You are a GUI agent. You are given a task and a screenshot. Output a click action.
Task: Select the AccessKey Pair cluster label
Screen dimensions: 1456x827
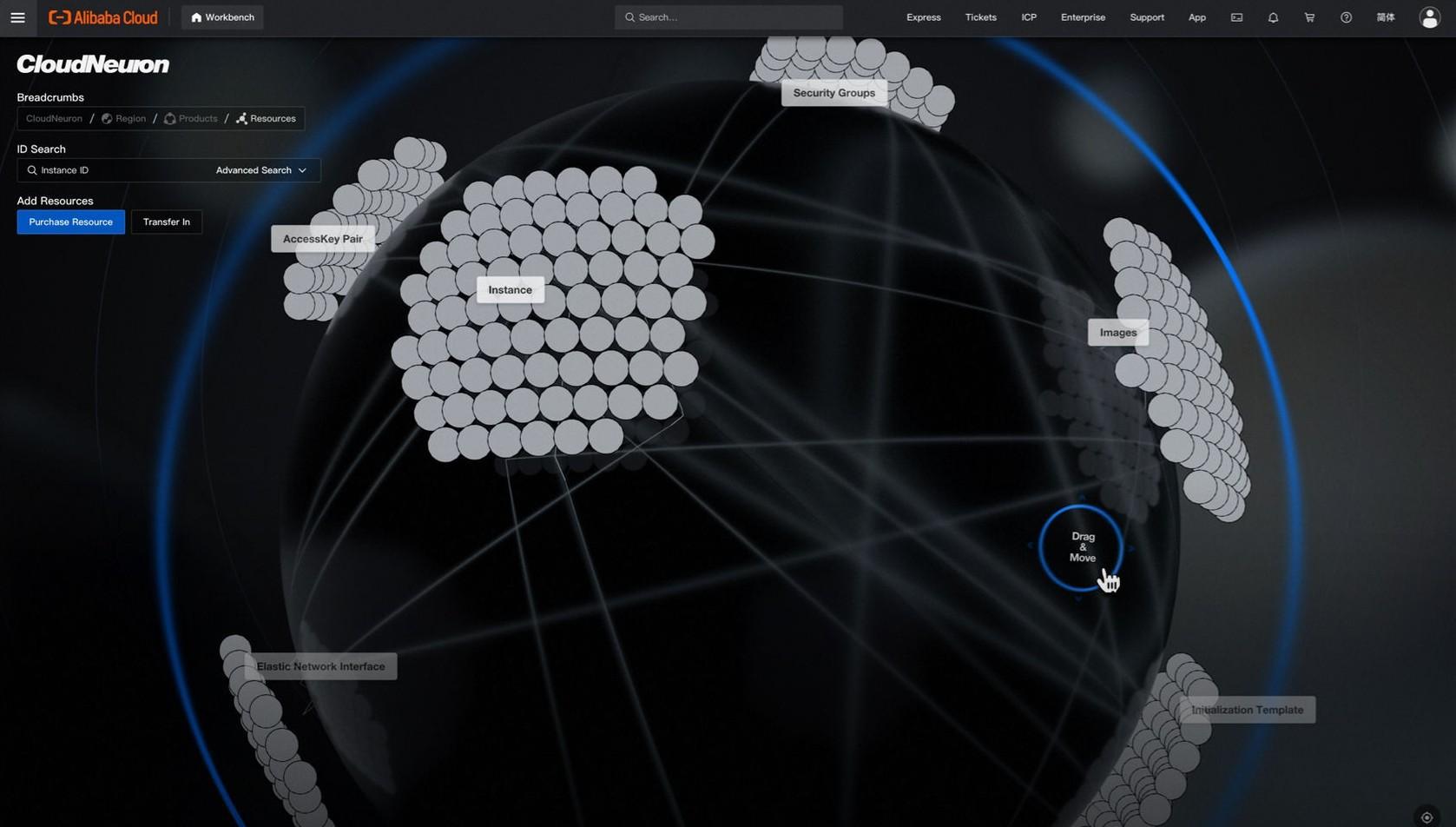tap(322, 239)
